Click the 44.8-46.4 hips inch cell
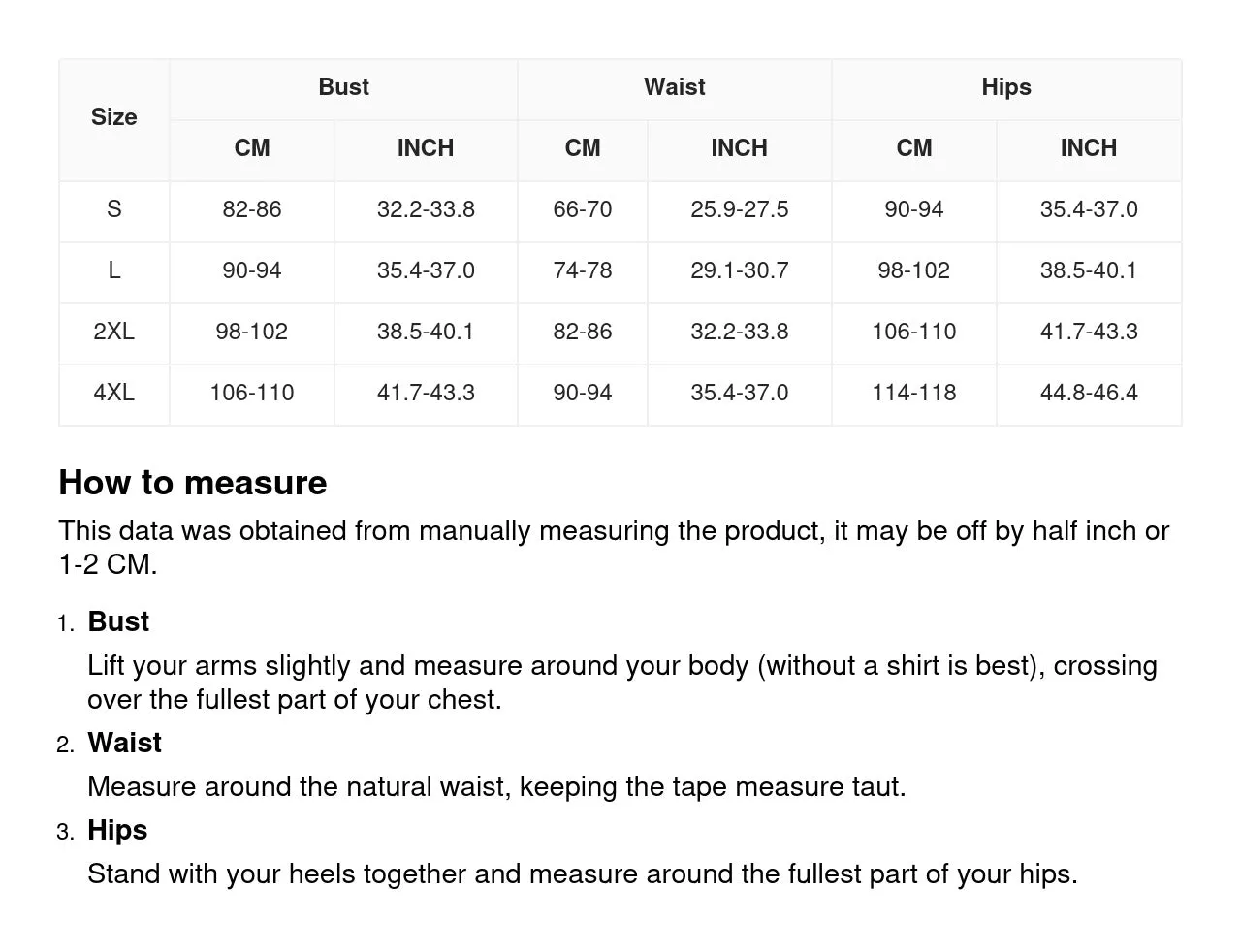 (x=1089, y=395)
